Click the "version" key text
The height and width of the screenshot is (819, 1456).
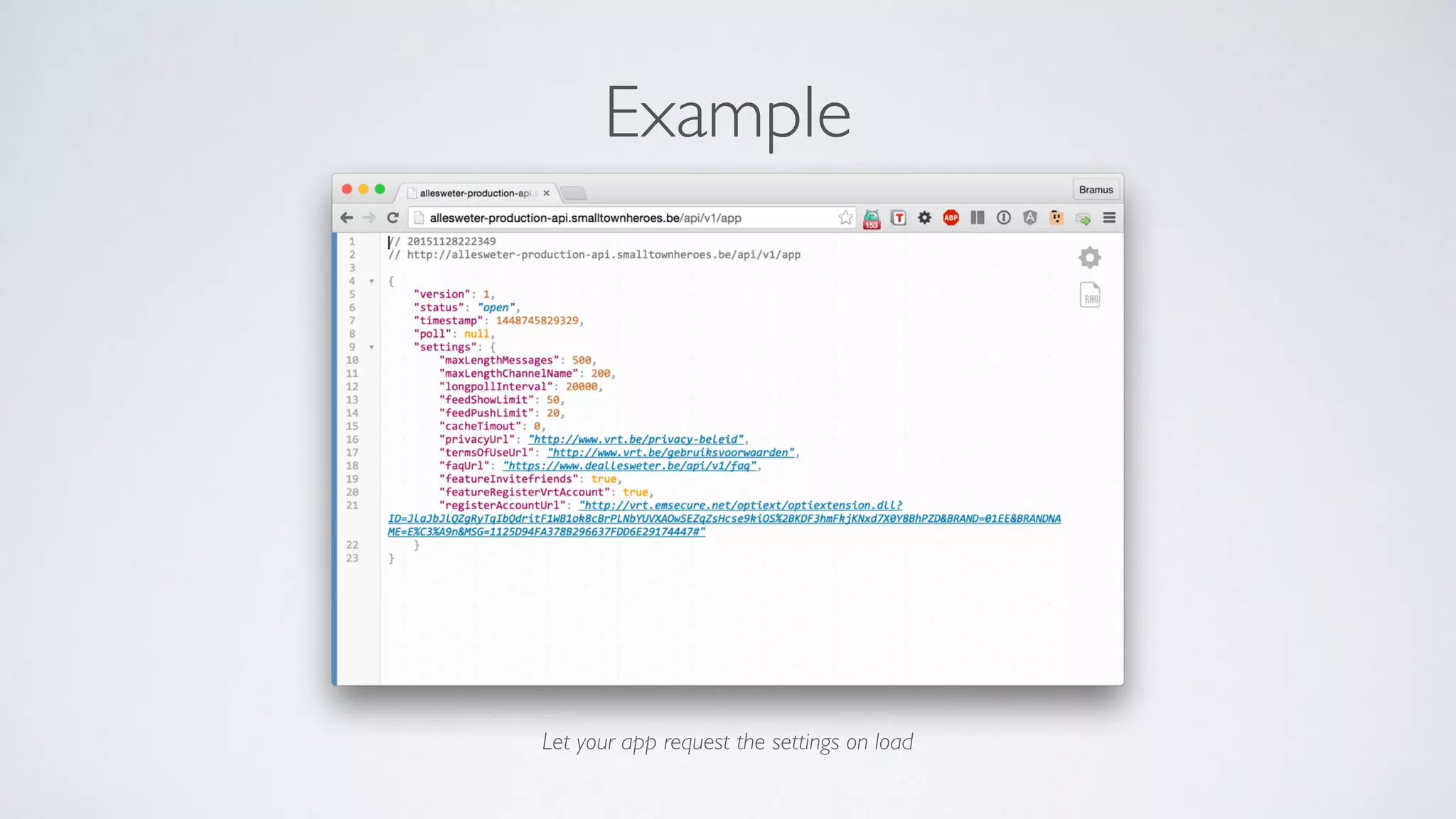(x=442, y=294)
